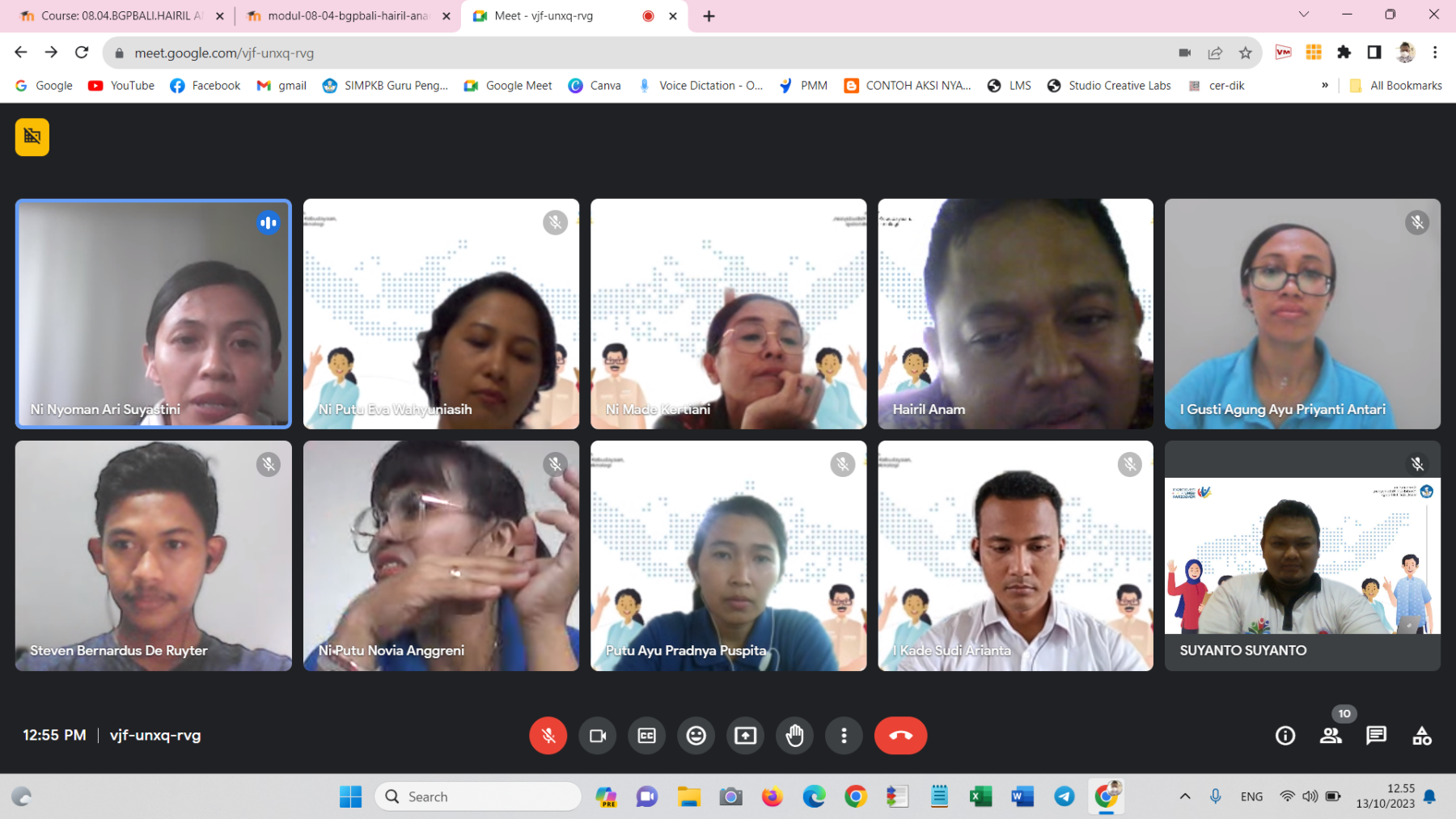
Task: Raise hand in the meeting
Action: click(794, 735)
